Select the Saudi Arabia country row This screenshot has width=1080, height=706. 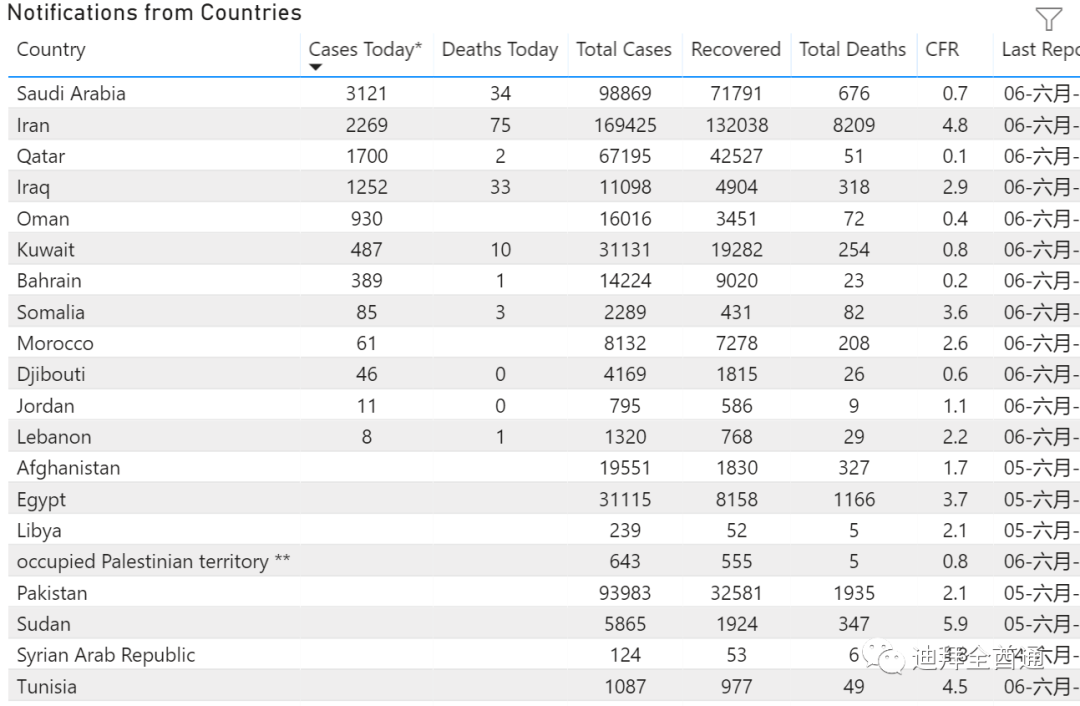[x=544, y=94]
